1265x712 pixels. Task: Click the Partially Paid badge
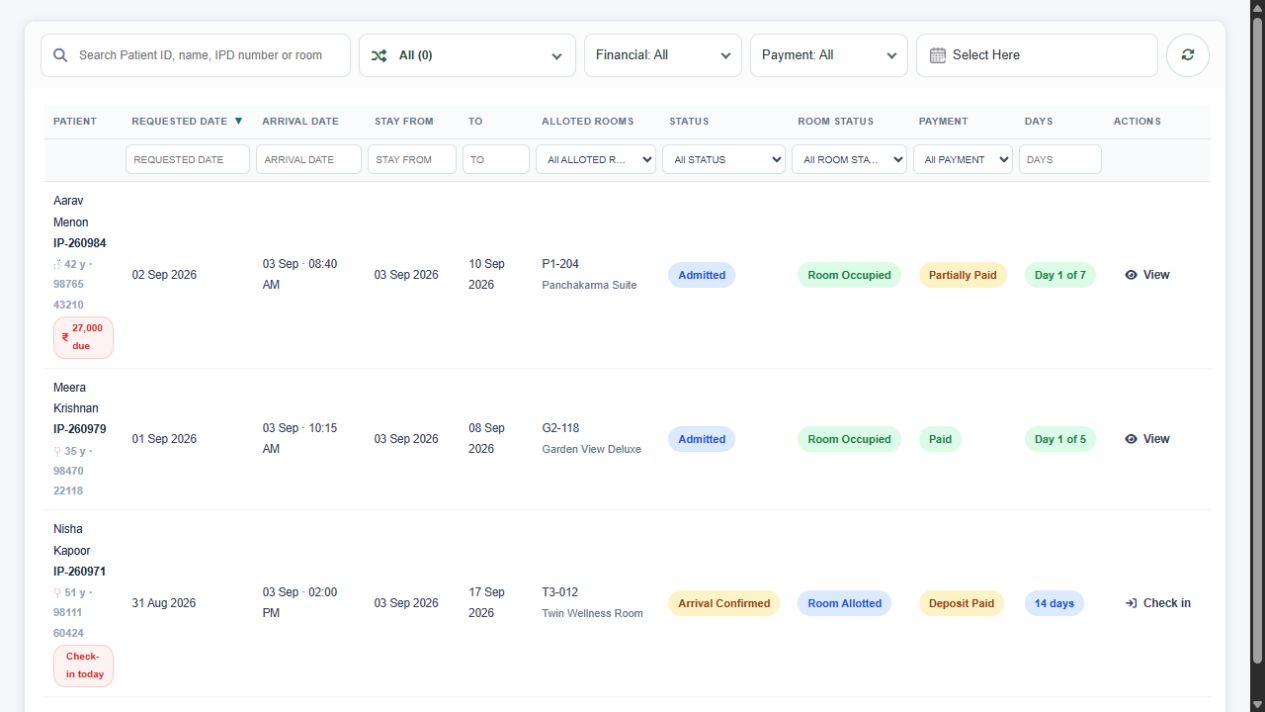point(963,275)
